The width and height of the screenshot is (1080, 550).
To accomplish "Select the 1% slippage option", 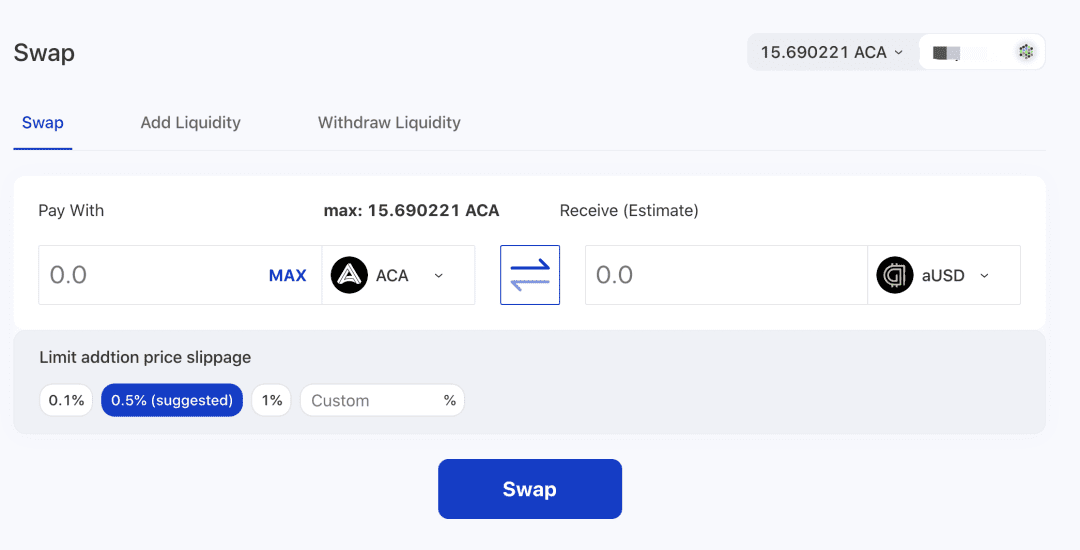I will [x=272, y=400].
